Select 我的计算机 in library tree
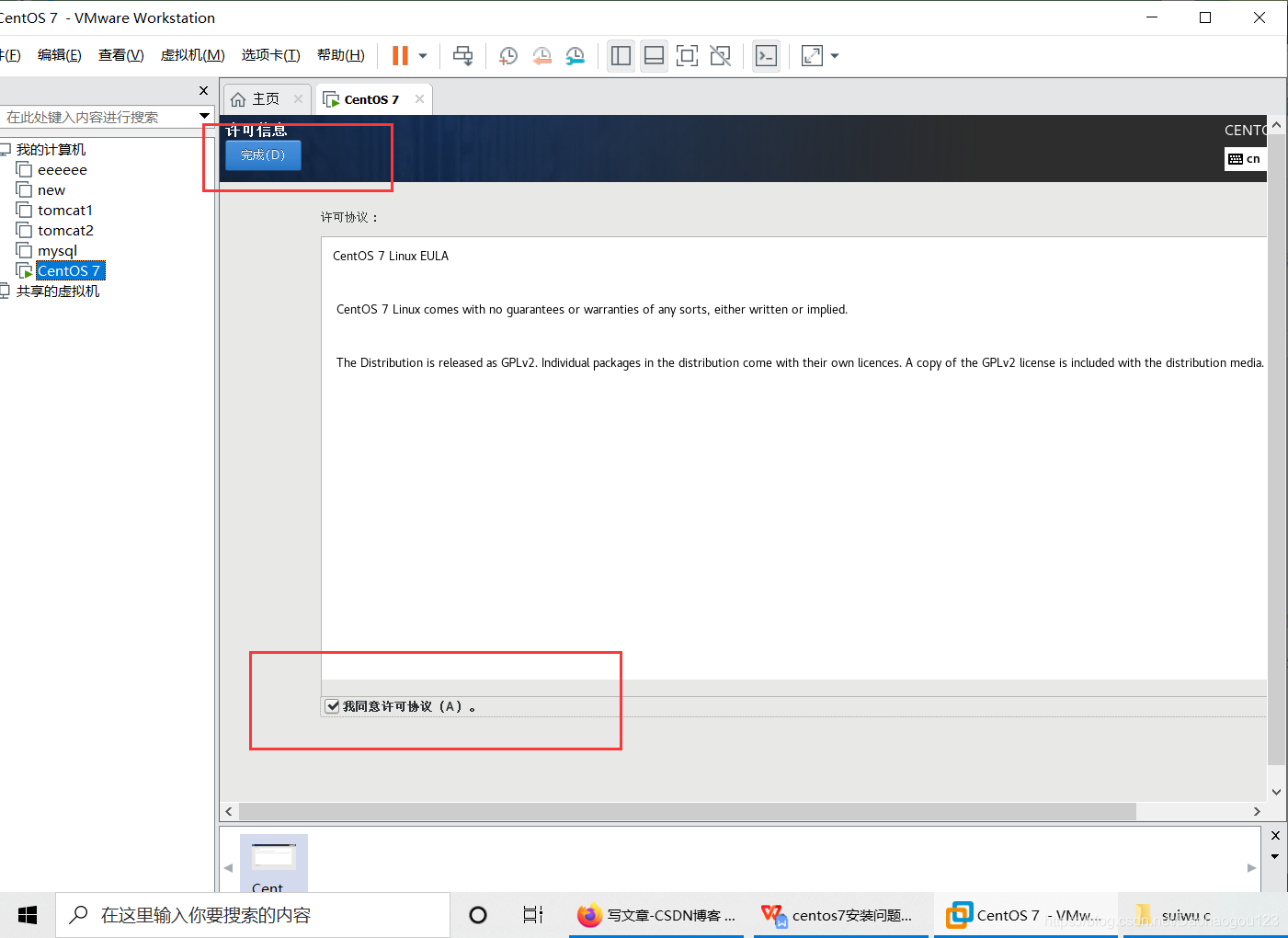The image size is (1288, 938). pyautogui.click(x=51, y=150)
